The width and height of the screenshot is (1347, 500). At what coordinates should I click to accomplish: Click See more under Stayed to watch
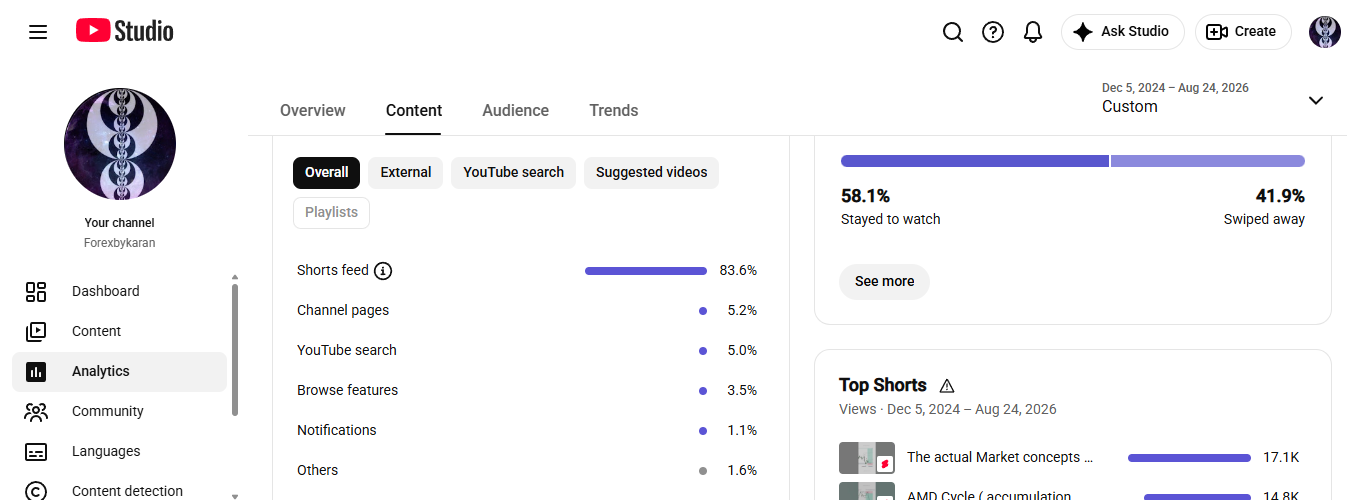pyautogui.click(x=885, y=281)
